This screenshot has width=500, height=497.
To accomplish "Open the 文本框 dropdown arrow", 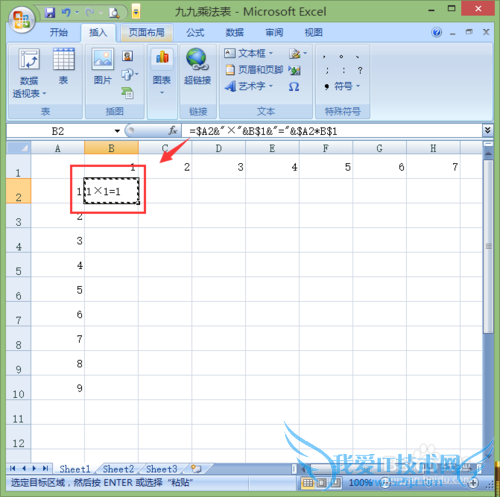I will click(271, 53).
